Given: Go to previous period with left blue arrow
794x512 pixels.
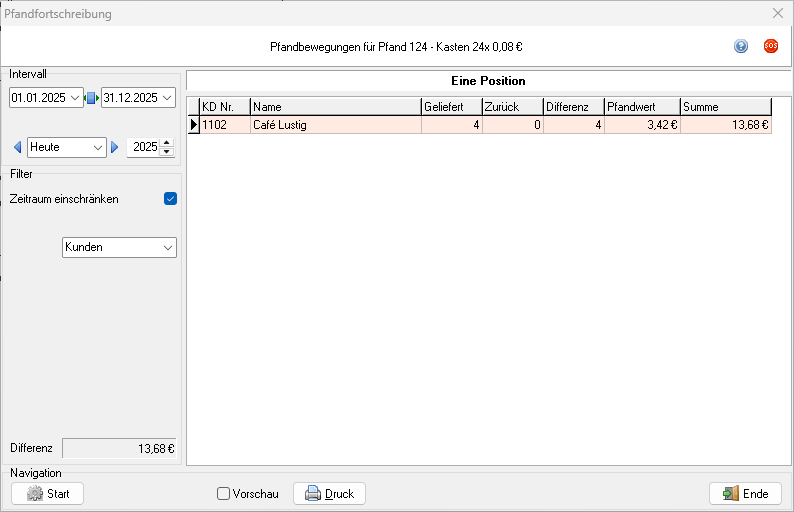Looking at the screenshot, I should [x=17, y=147].
